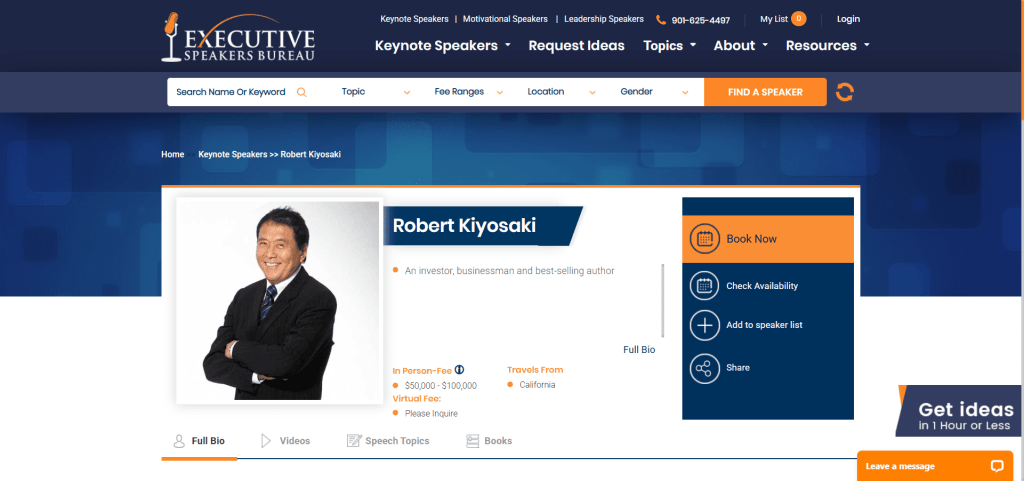The height and width of the screenshot is (481, 1024).
Task: Click the Share icon
Action: [x=705, y=368]
